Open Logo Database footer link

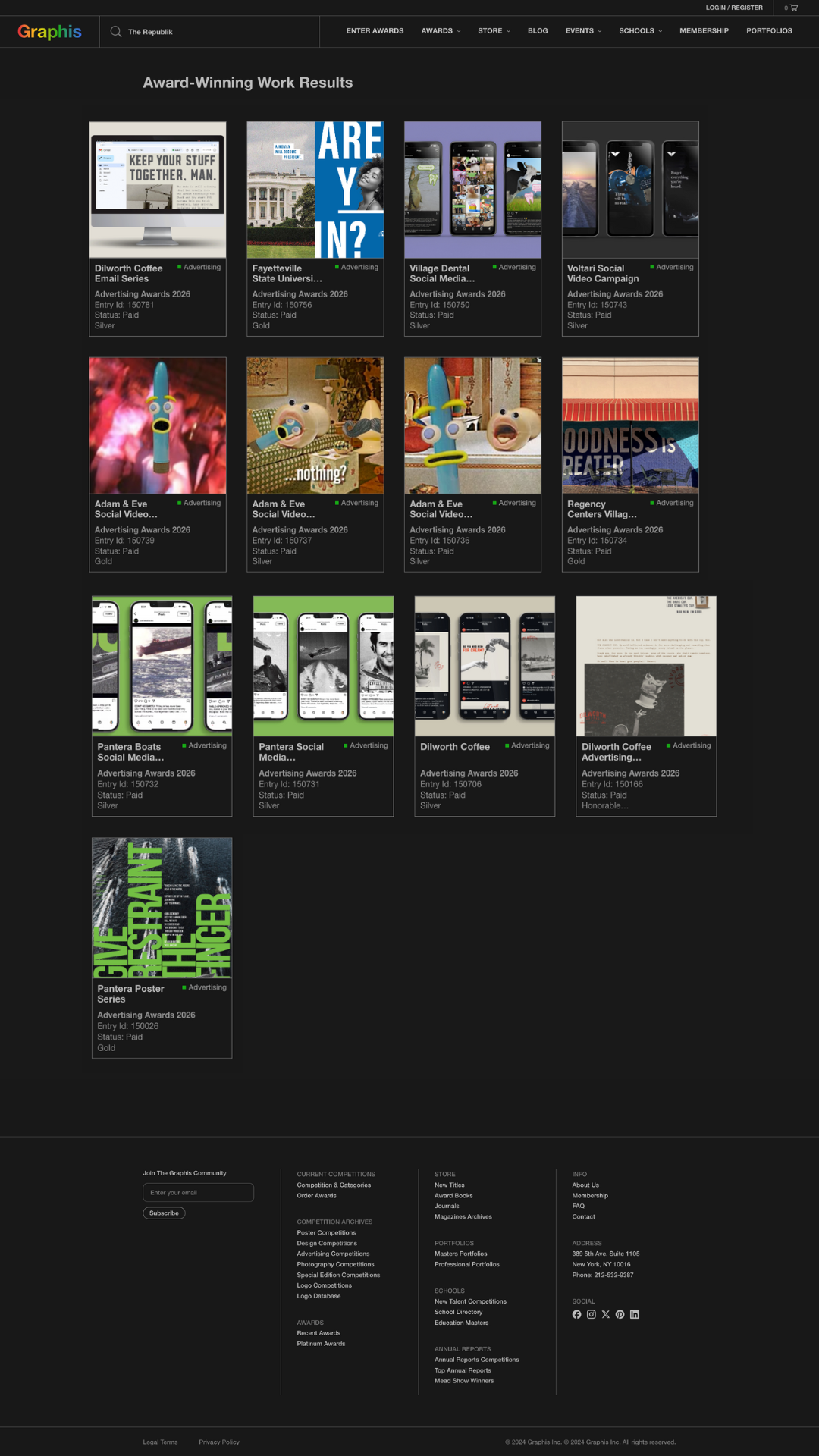(318, 1296)
